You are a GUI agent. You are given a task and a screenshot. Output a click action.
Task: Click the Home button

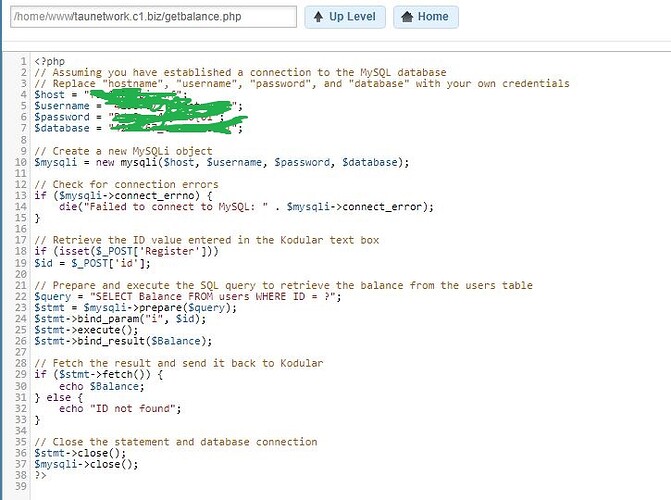[426, 17]
